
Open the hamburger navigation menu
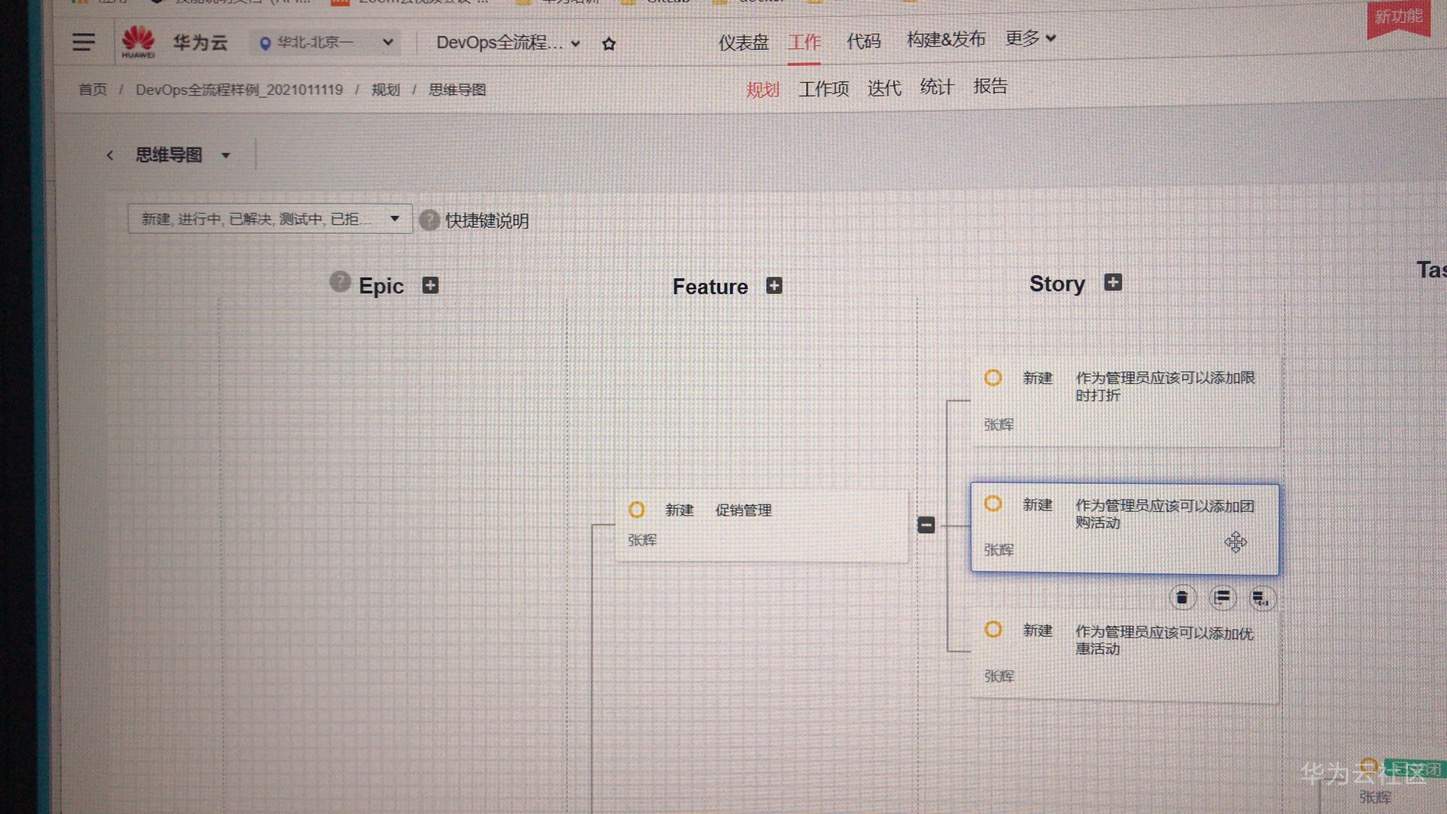pyautogui.click(x=84, y=42)
